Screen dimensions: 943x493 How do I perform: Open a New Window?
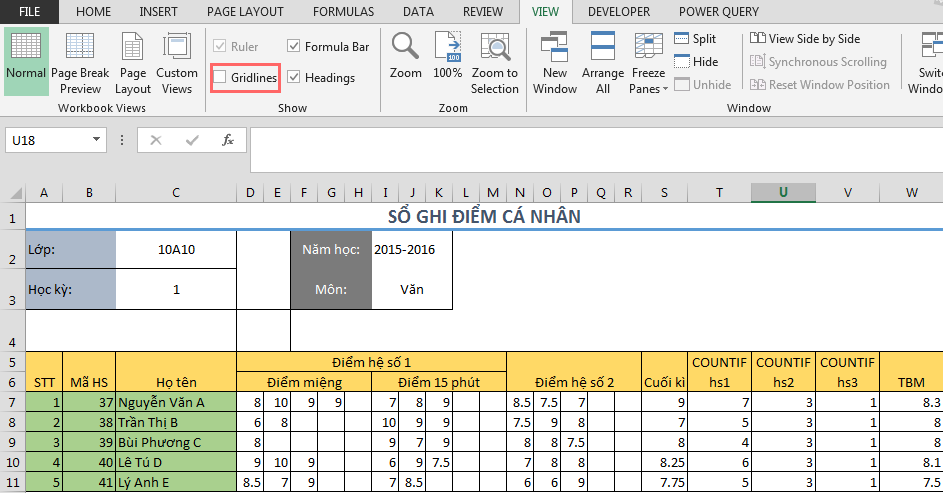coord(555,60)
